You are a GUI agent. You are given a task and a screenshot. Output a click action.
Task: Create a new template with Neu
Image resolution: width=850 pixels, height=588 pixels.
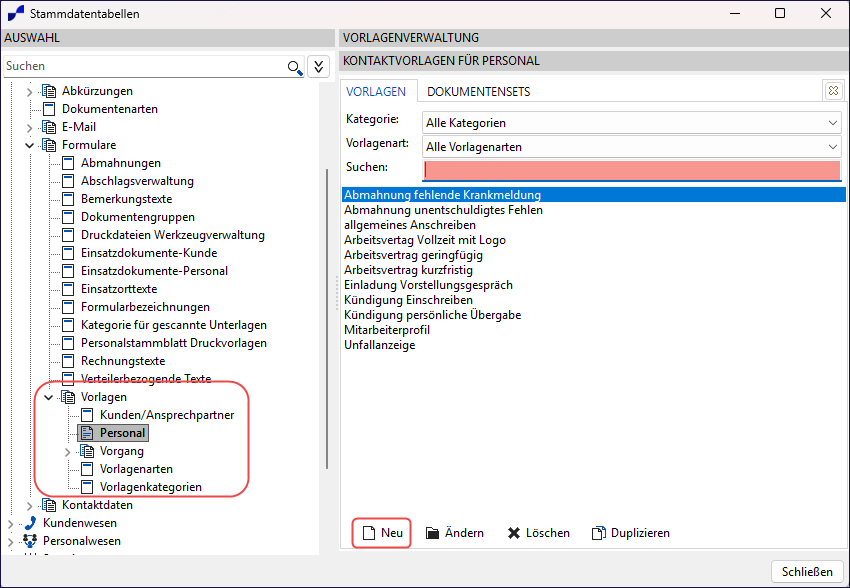point(381,533)
